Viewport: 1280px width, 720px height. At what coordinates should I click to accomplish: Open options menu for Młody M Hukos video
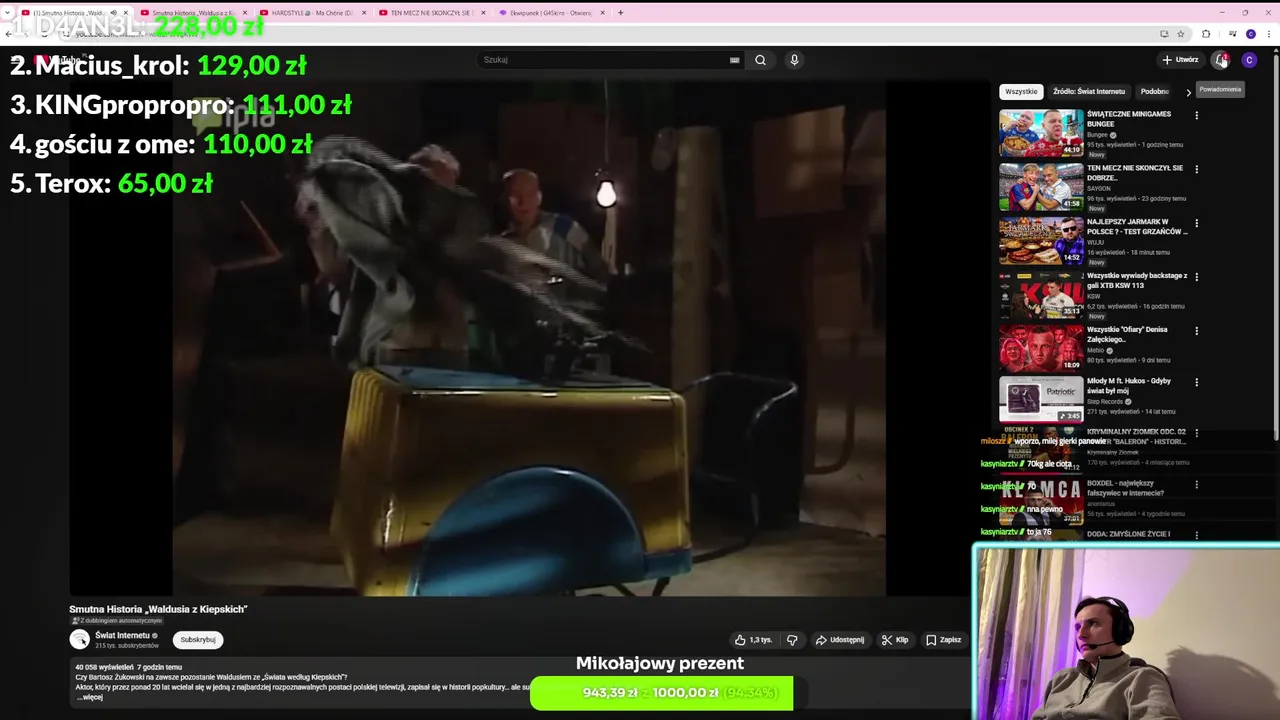[x=1196, y=382]
